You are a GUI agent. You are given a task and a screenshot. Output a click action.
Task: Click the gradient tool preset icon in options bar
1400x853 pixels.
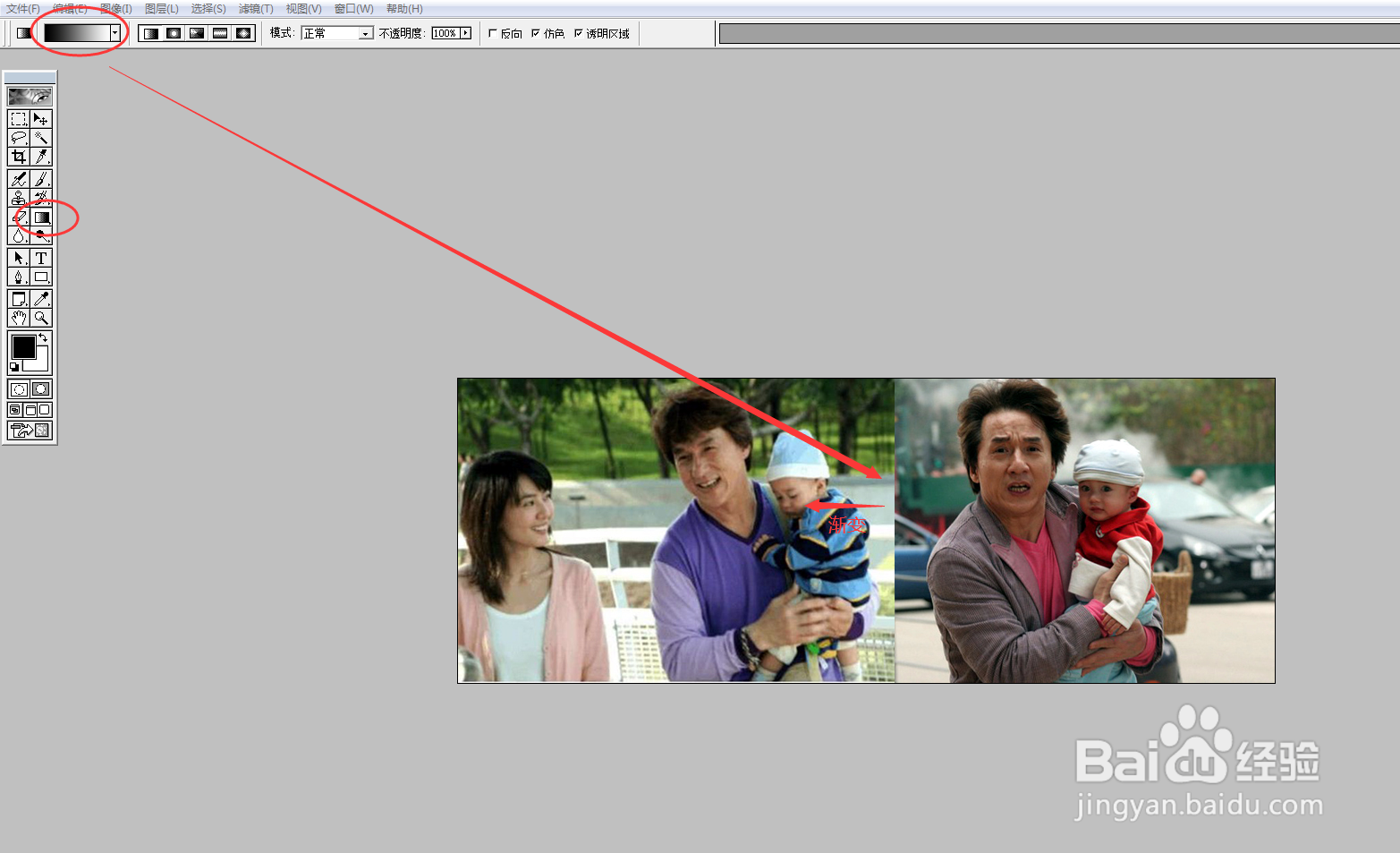click(x=24, y=33)
